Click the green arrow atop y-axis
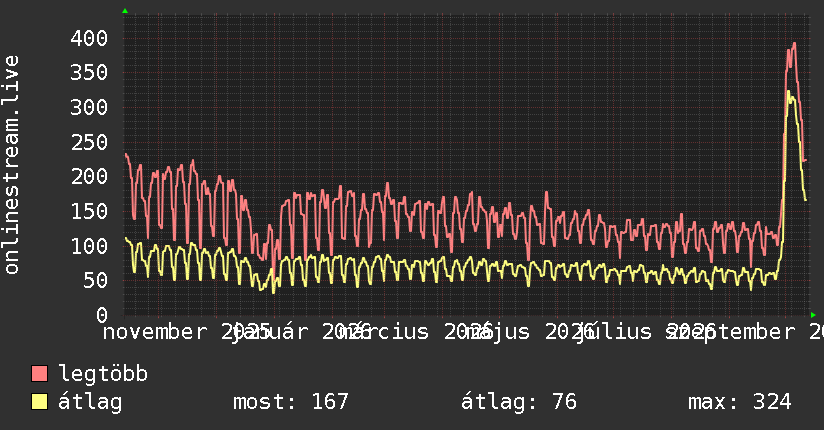The width and height of the screenshot is (824, 430). (x=125, y=11)
